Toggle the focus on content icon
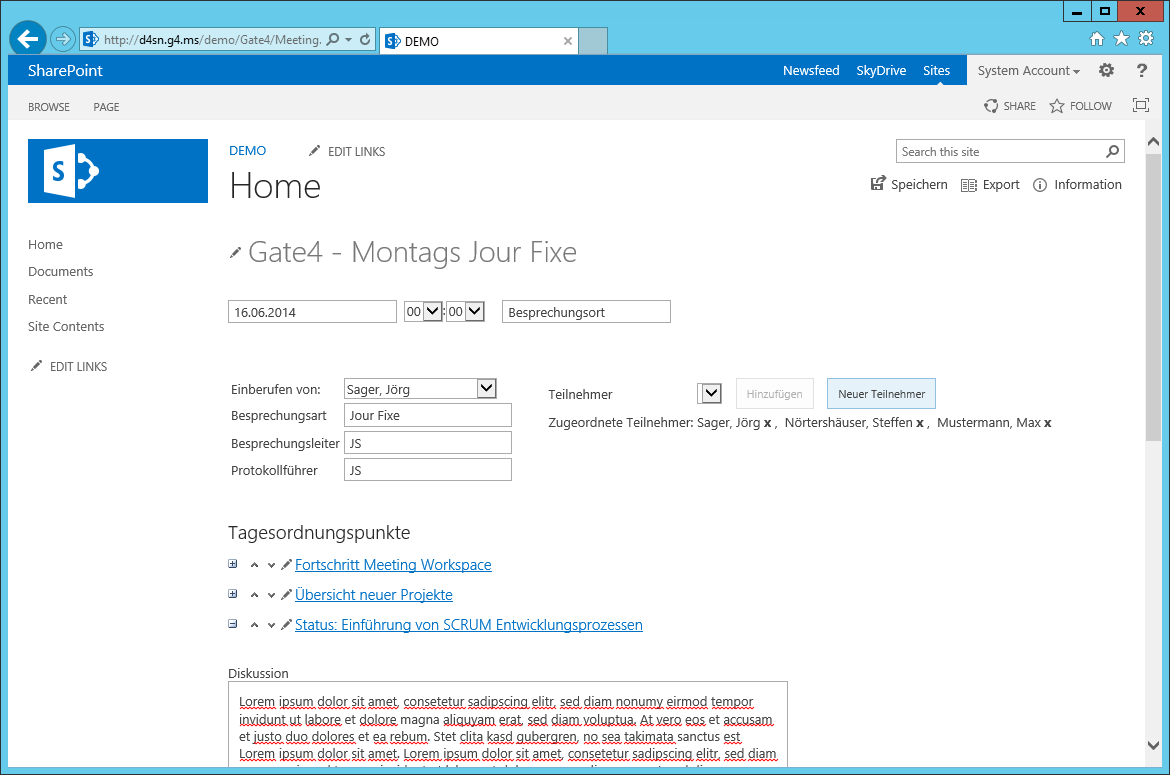 click(x=1140, y=105)
